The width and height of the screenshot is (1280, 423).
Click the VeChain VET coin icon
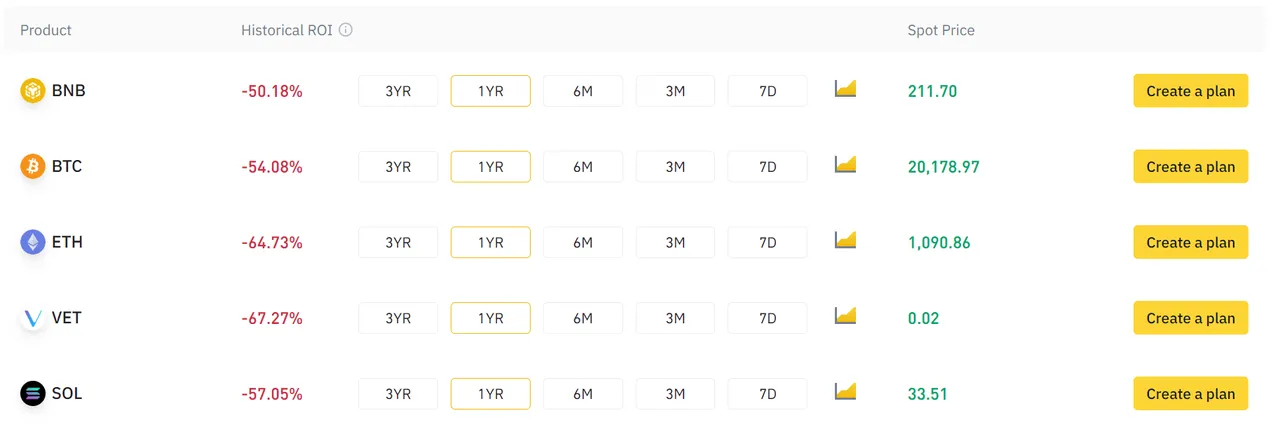[33, 318]
